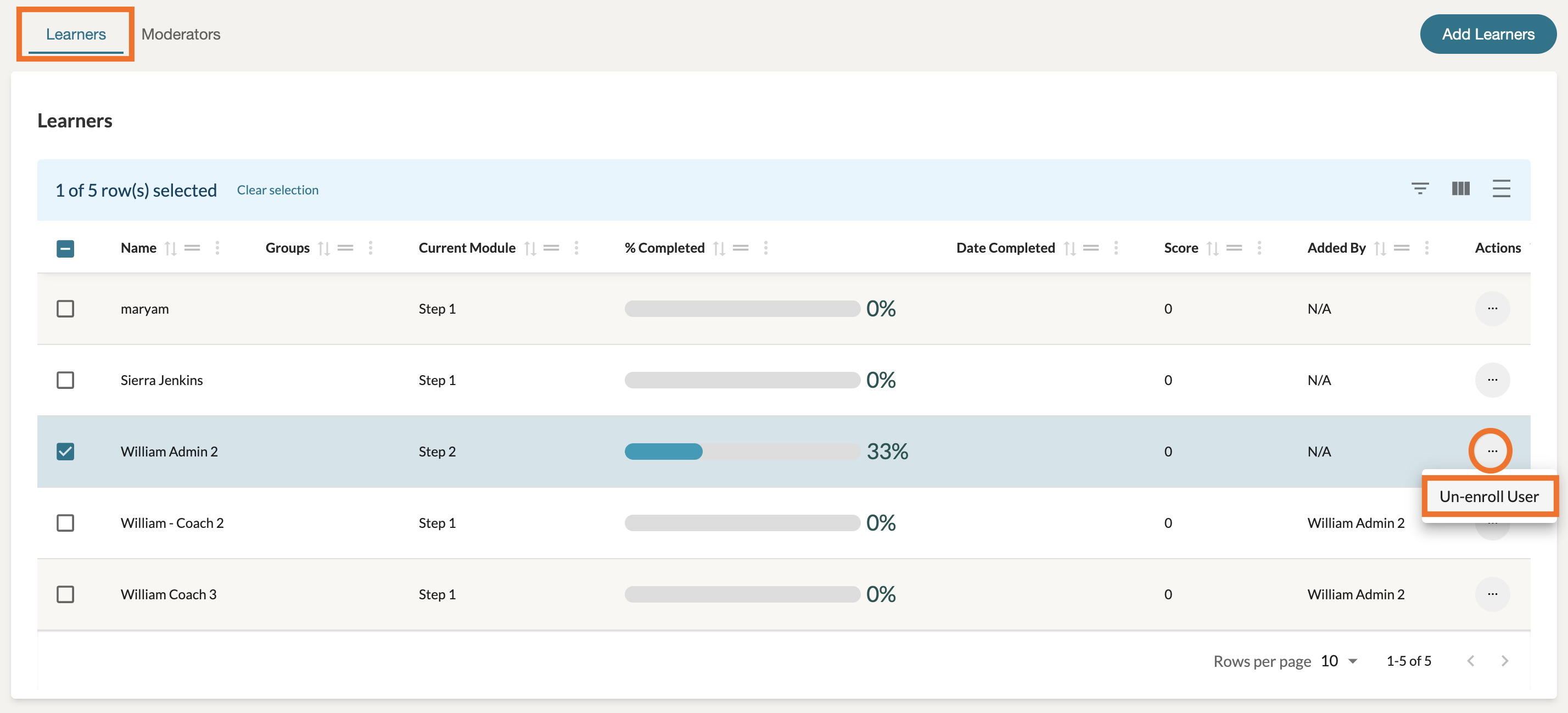1568x713 pixels.
Task: Select Un-enroll User menu option
Action: pyautogui.click(x=1488, y=496)
